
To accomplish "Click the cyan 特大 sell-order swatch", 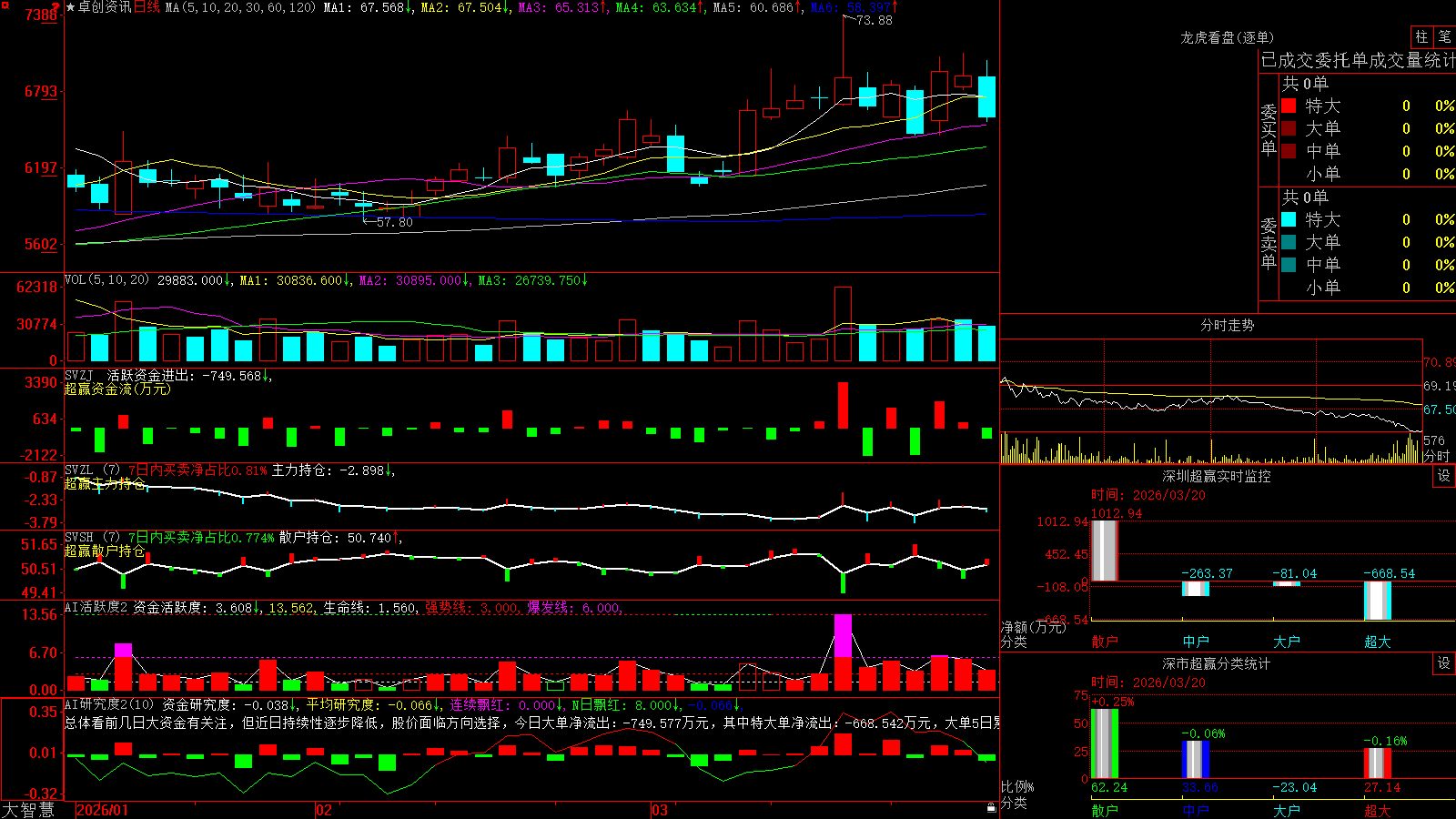I will point(1289,219).
